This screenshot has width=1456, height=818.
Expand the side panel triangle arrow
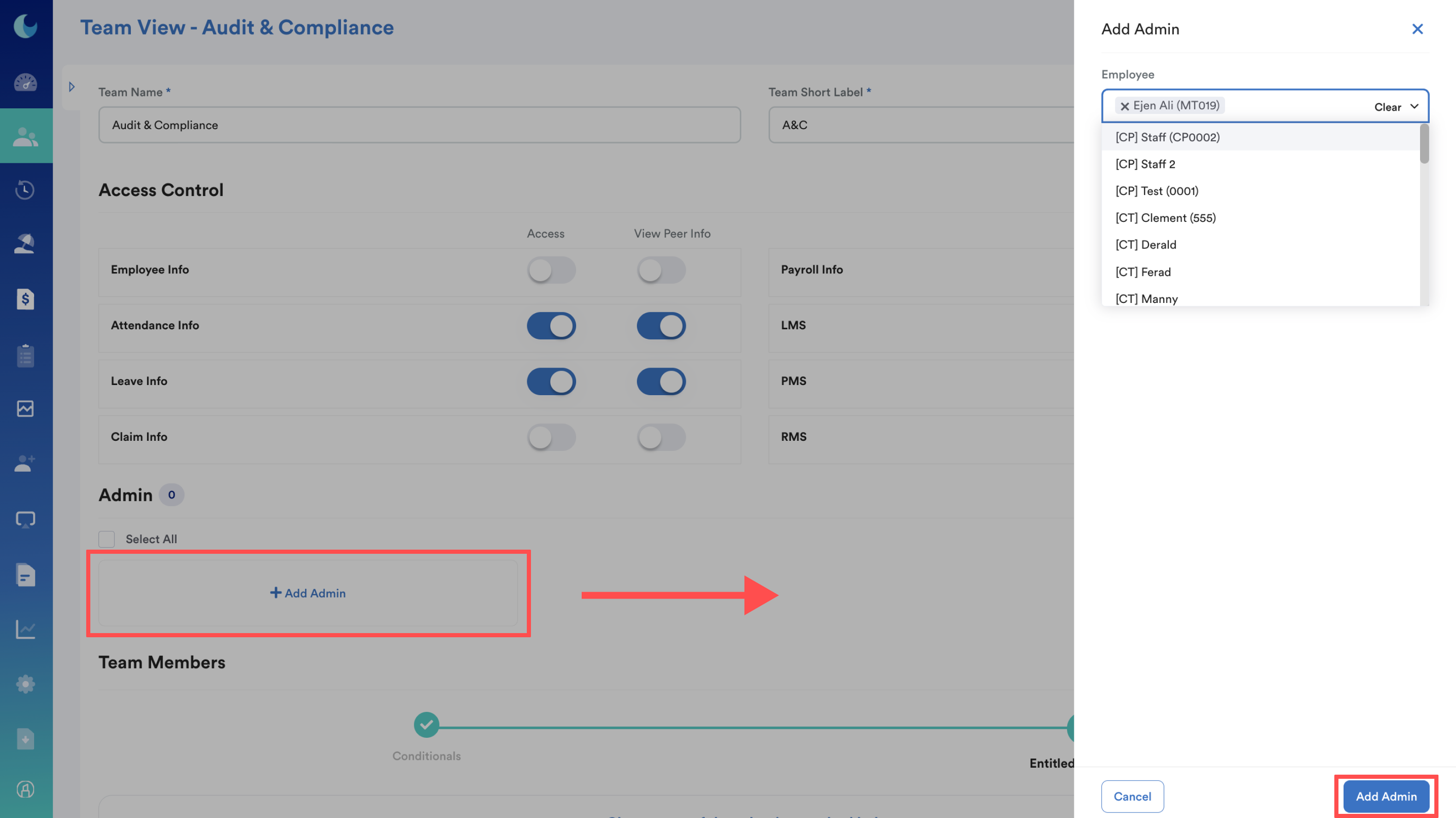[x=72, y=87]
